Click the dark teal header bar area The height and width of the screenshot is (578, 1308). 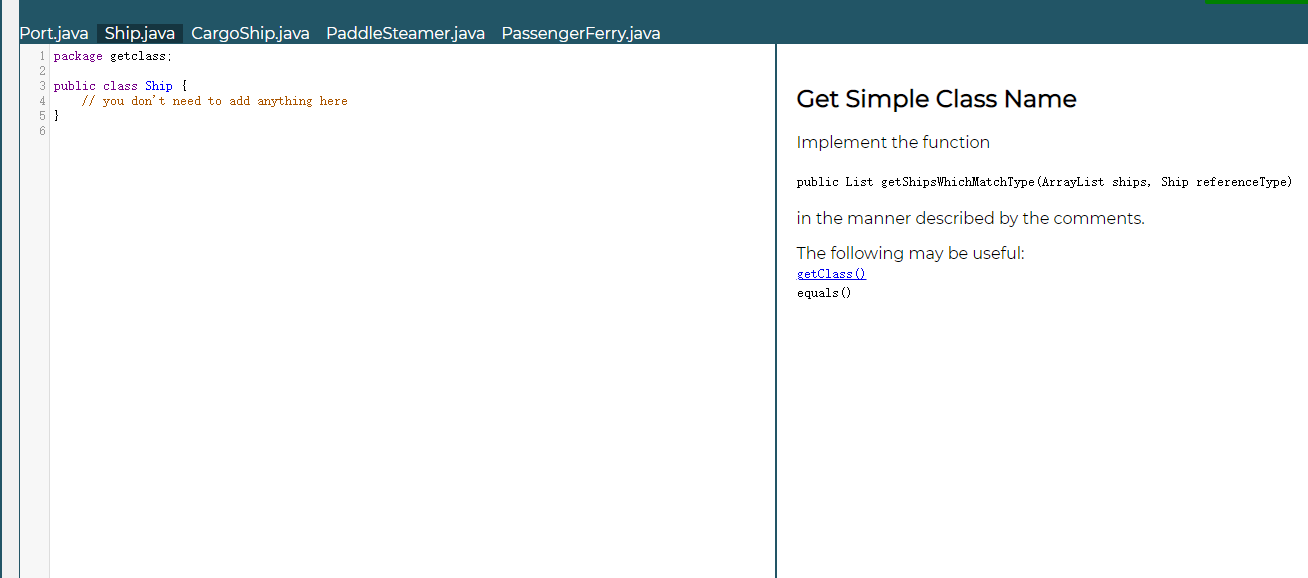click(900, 15)
